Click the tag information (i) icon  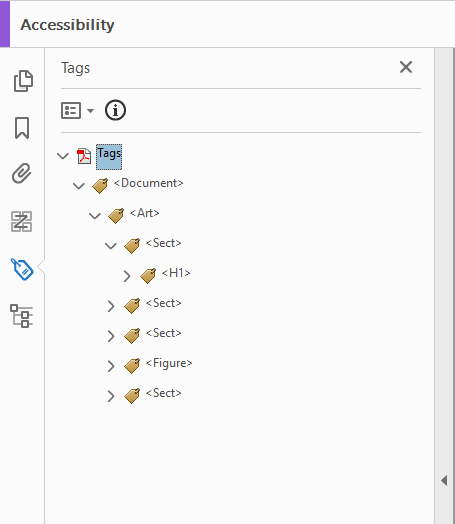[x=115, y=110]
